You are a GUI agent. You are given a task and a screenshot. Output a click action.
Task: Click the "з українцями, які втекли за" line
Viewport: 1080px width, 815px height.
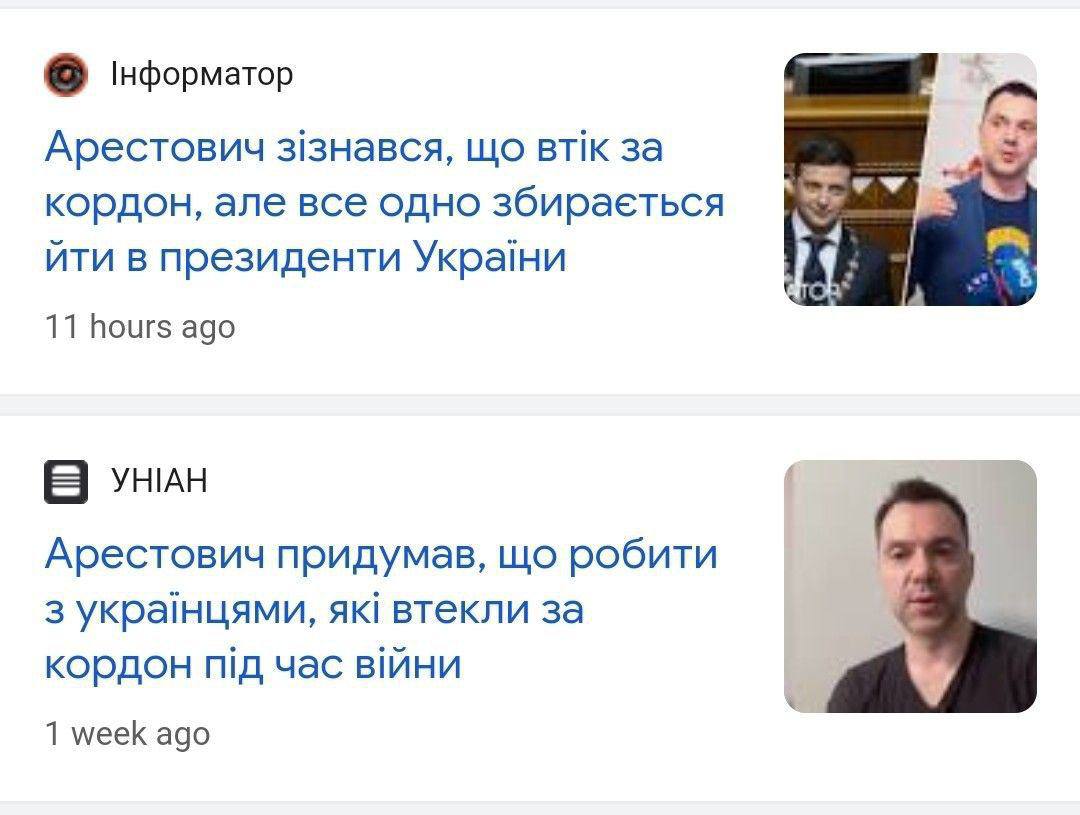tap(314, 610)
